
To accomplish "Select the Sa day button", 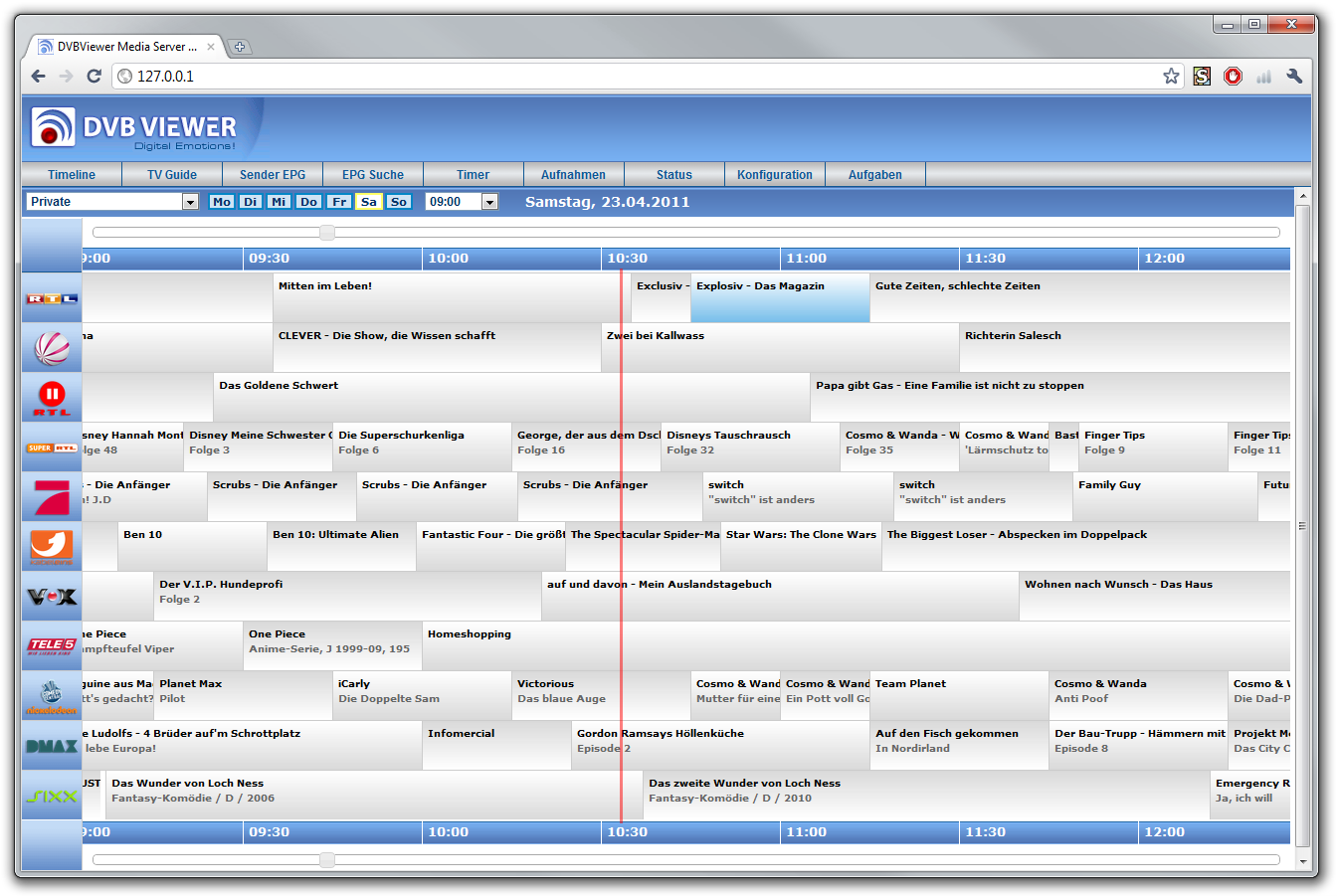I will tap(369, 202).
